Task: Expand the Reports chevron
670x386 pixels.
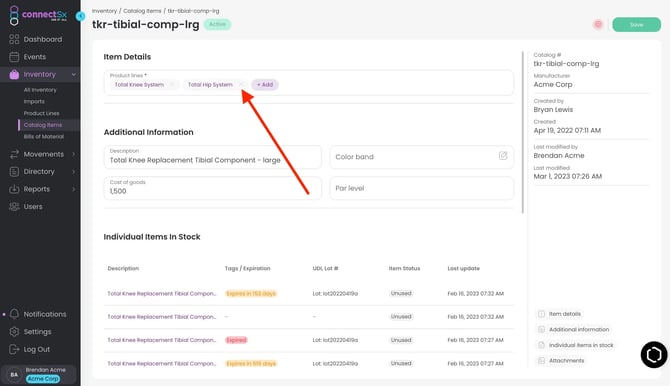Action: [73, 189]
